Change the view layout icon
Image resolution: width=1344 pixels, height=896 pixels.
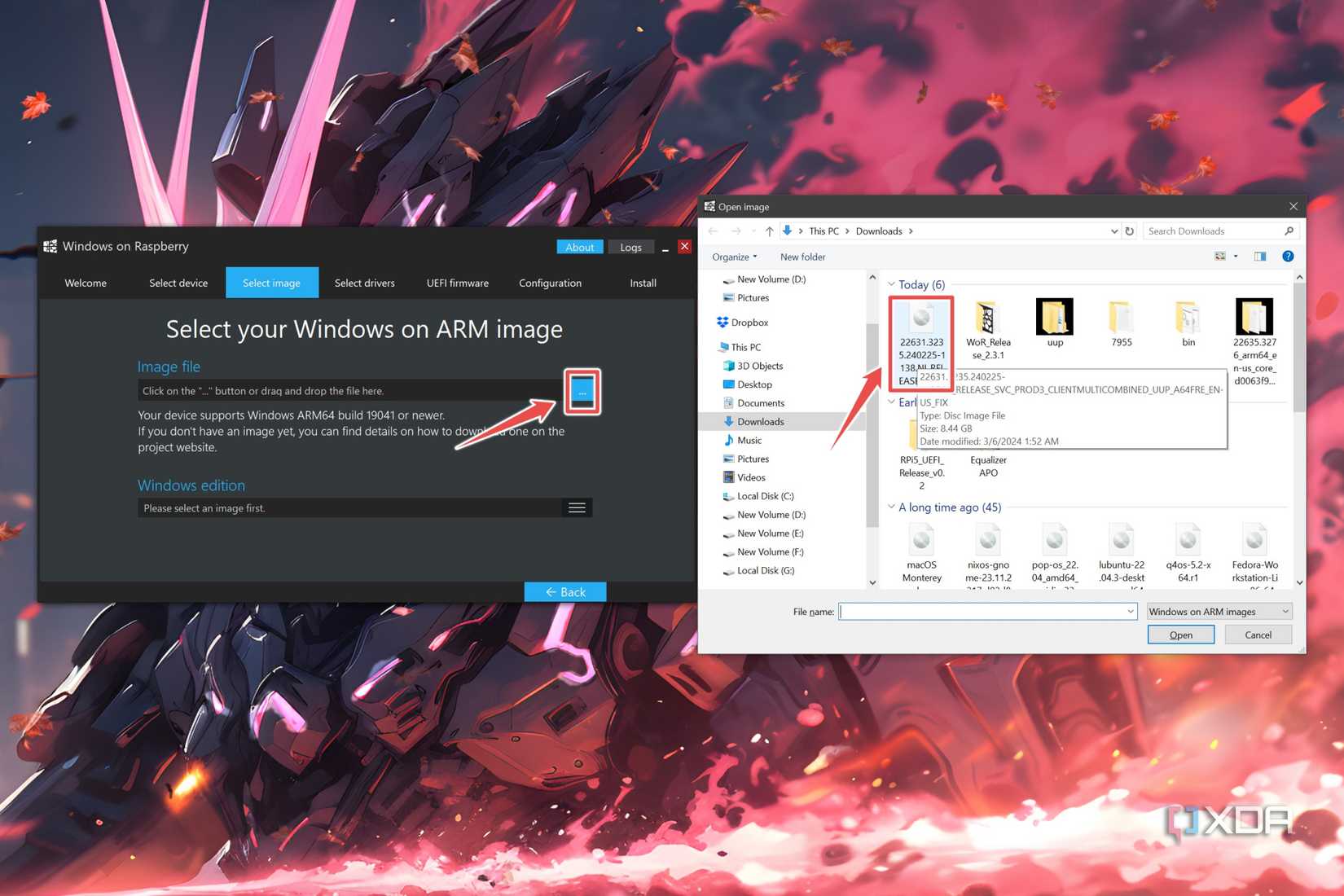point(1220,257)
